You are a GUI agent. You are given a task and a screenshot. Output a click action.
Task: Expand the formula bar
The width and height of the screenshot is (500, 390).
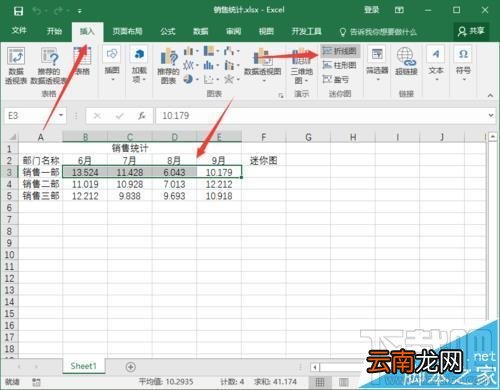(x=491, y=115)
